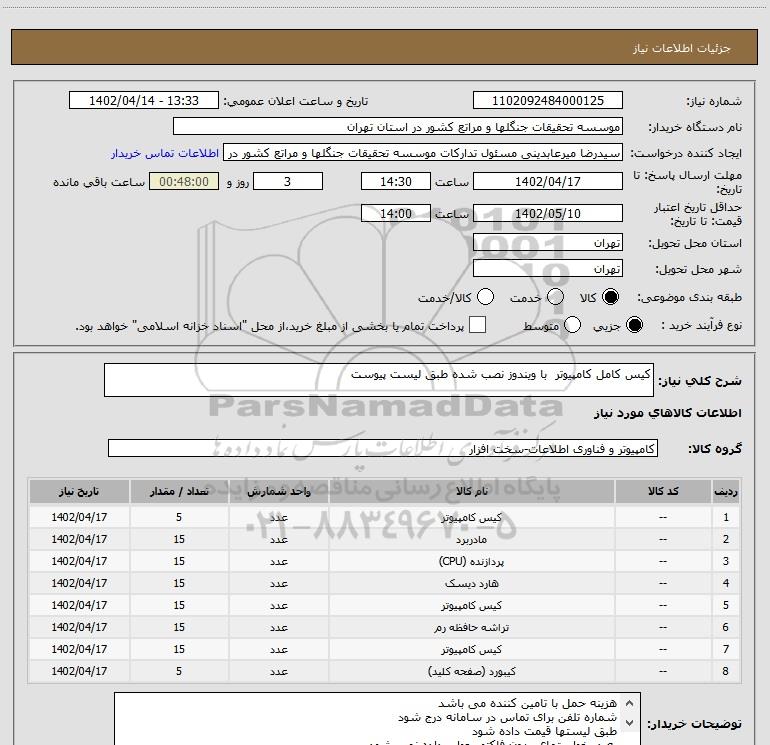Click requester name field
Viewport: 770px width, 745px height.
point(423,153)
